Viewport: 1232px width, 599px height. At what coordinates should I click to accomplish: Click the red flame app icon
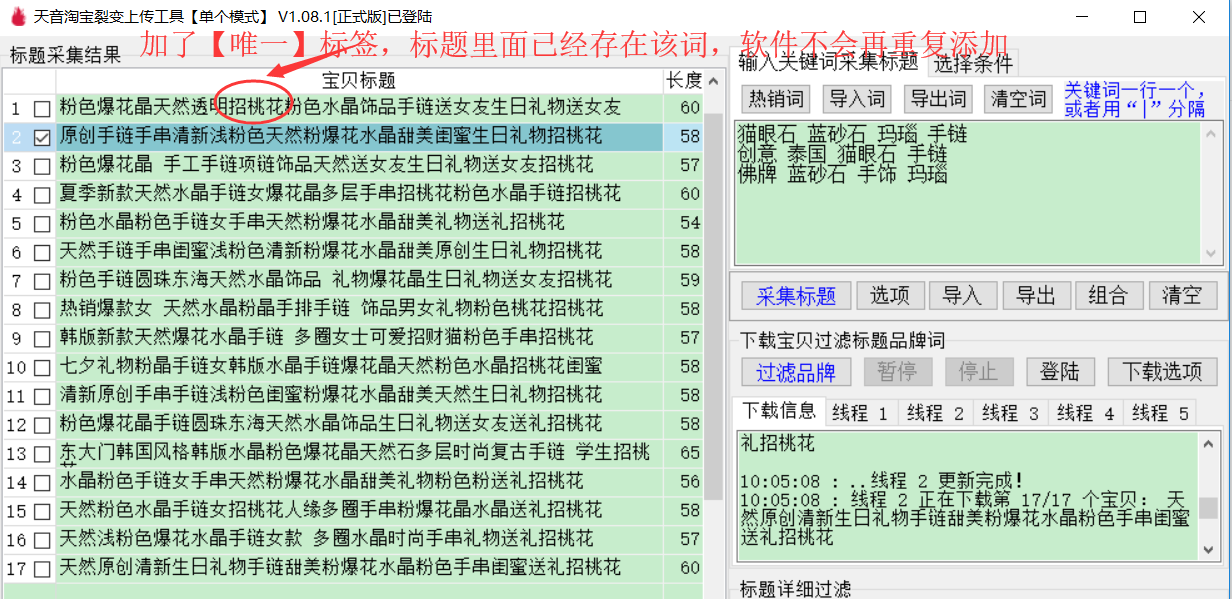pos(17,17)
